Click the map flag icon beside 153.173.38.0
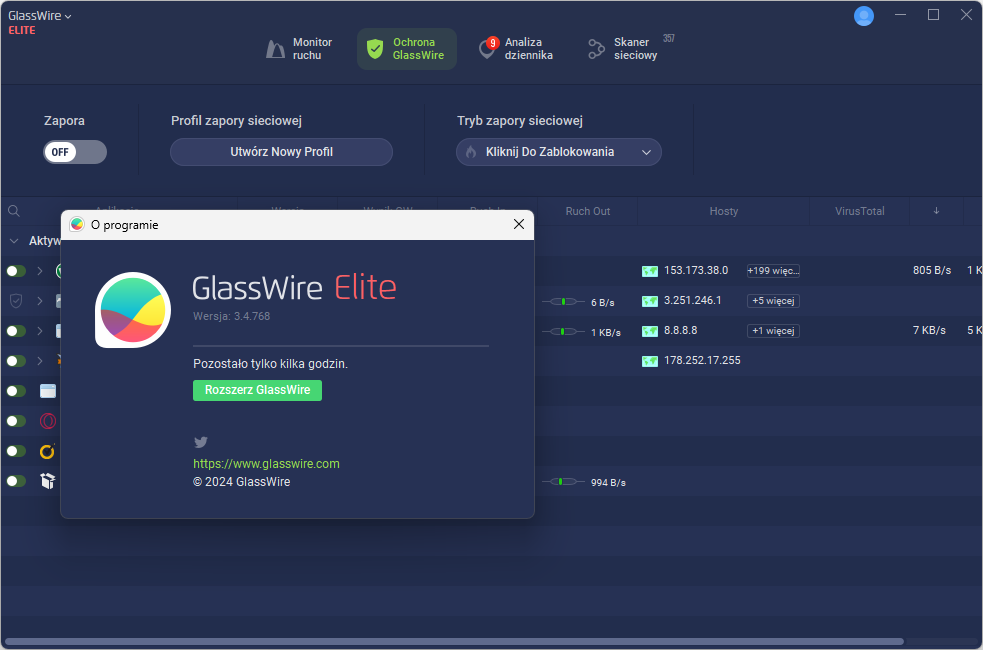This screenshot has width=983, height=650. coord(650,271)
